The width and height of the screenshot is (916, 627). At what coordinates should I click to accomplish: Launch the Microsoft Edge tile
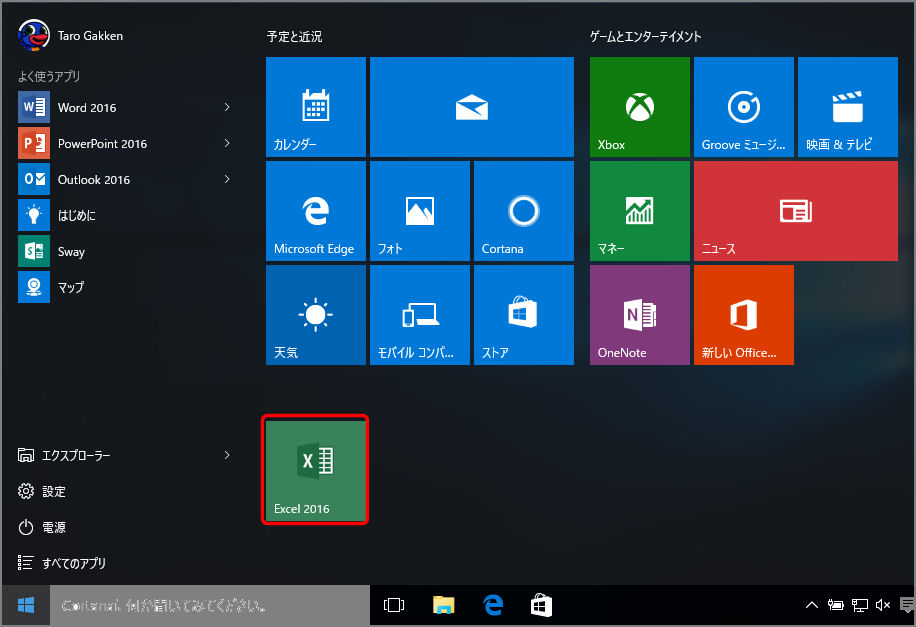(315, 211)
